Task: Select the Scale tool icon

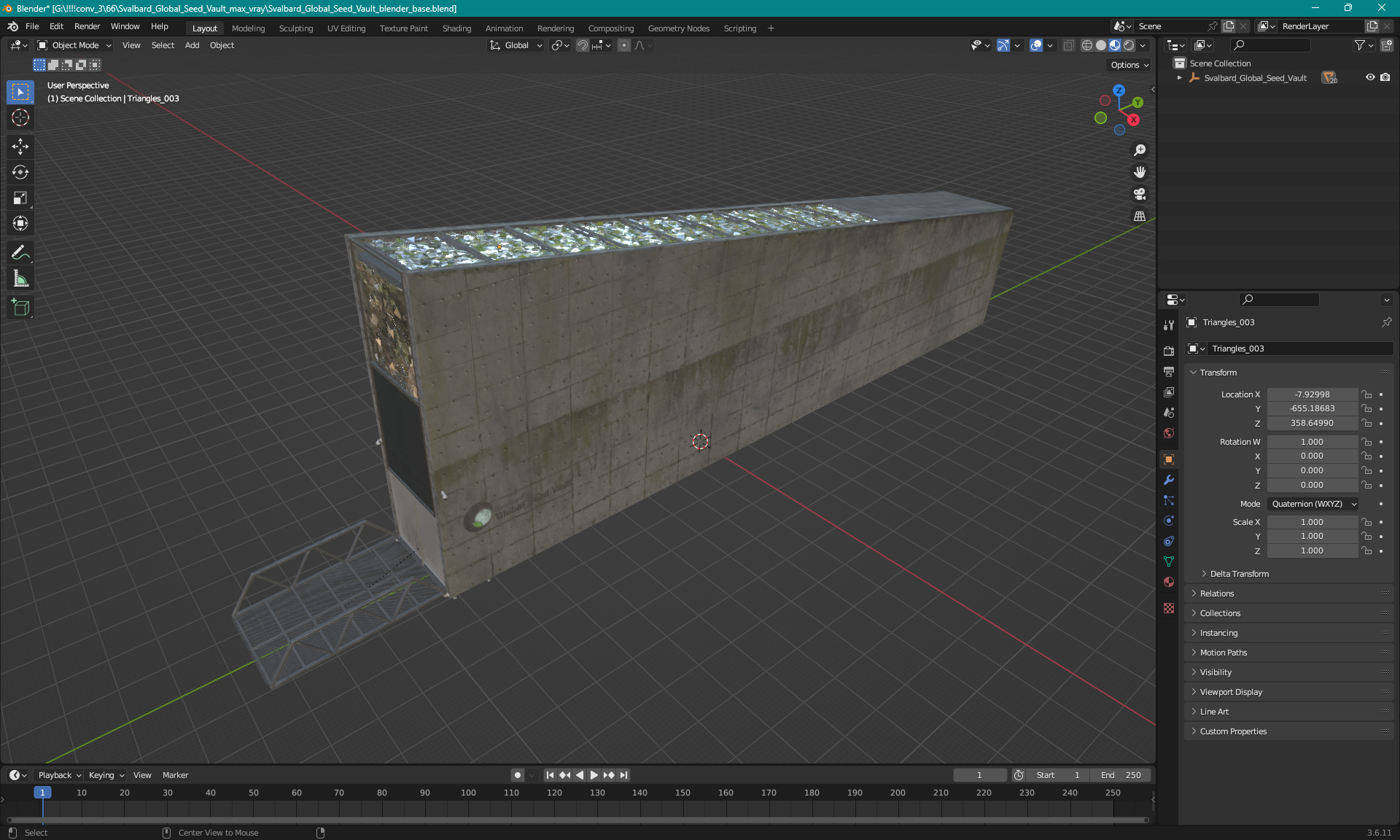Action: click(21, 198)
